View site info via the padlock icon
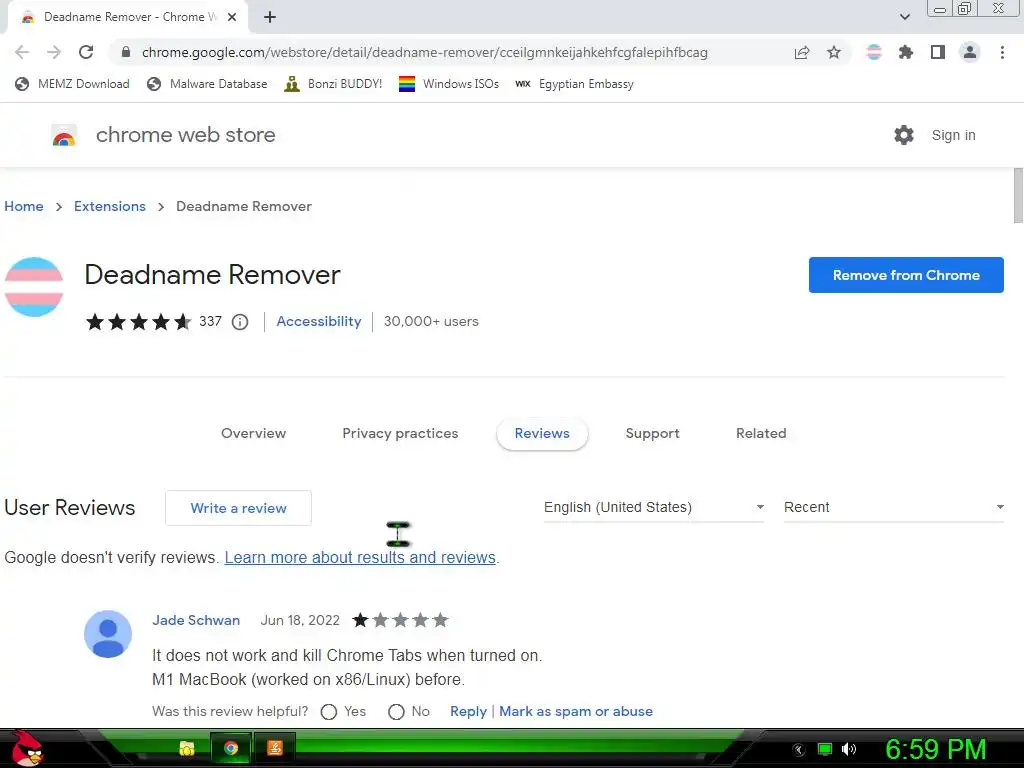The width and height of the screenshot is (1024, 768). [x=126, y=52]
